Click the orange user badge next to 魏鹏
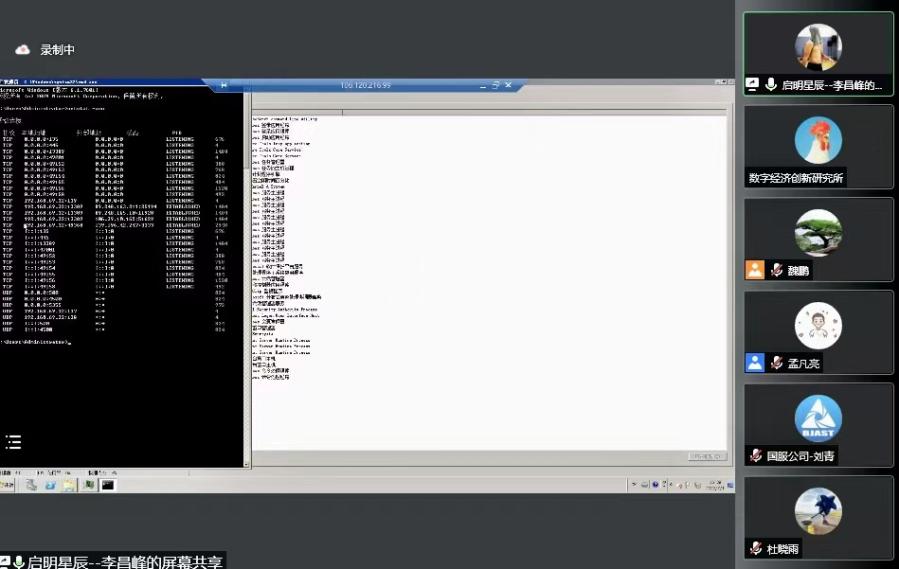Viewport: 899px width, 569px height. 755,270
